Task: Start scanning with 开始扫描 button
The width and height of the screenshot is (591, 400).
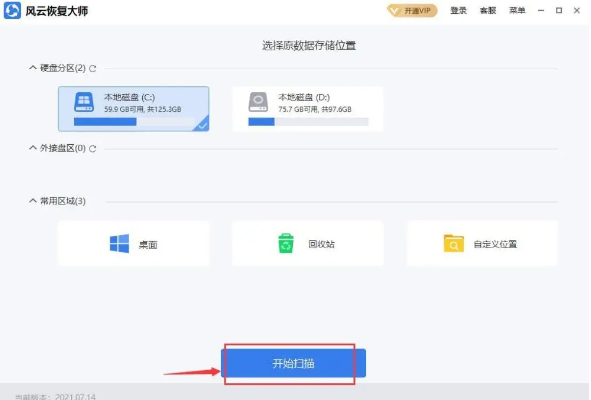Action: tap(293, 363)
